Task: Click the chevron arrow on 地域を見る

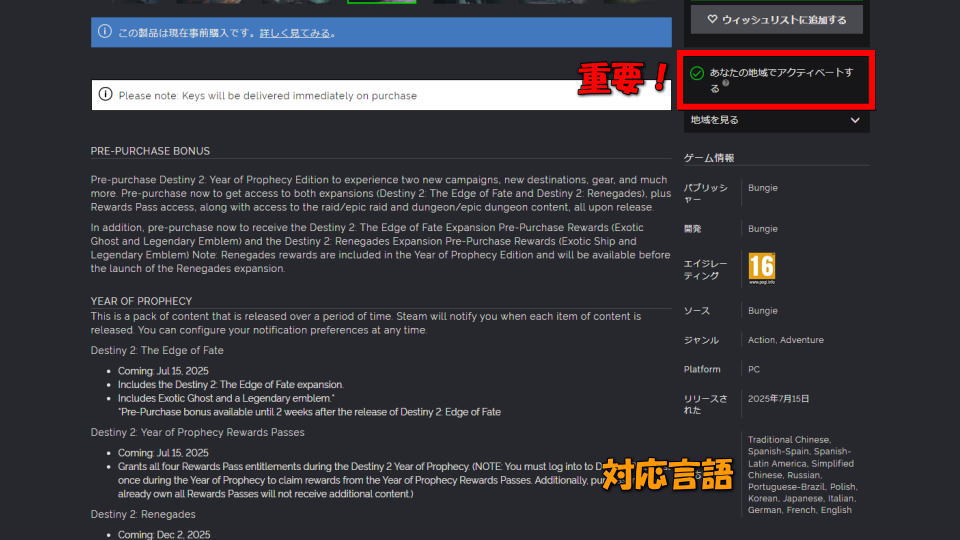Action: 855,120
